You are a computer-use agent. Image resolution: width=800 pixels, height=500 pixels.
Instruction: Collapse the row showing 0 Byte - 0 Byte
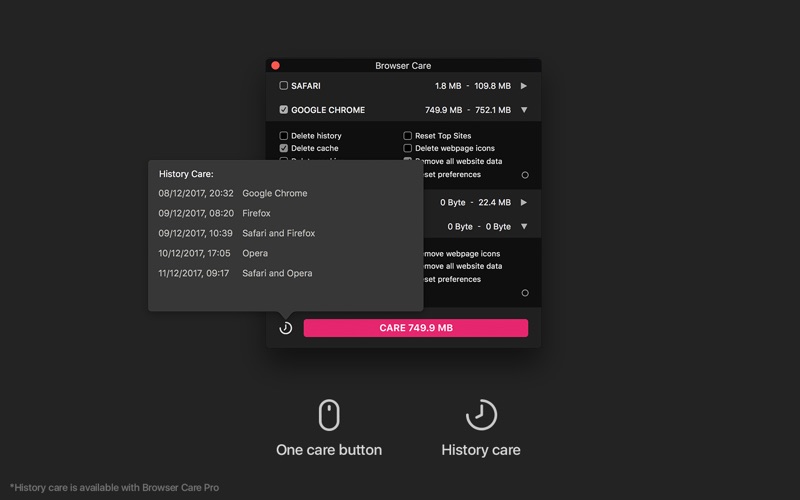pyautogui.click(x=524, y=226)
